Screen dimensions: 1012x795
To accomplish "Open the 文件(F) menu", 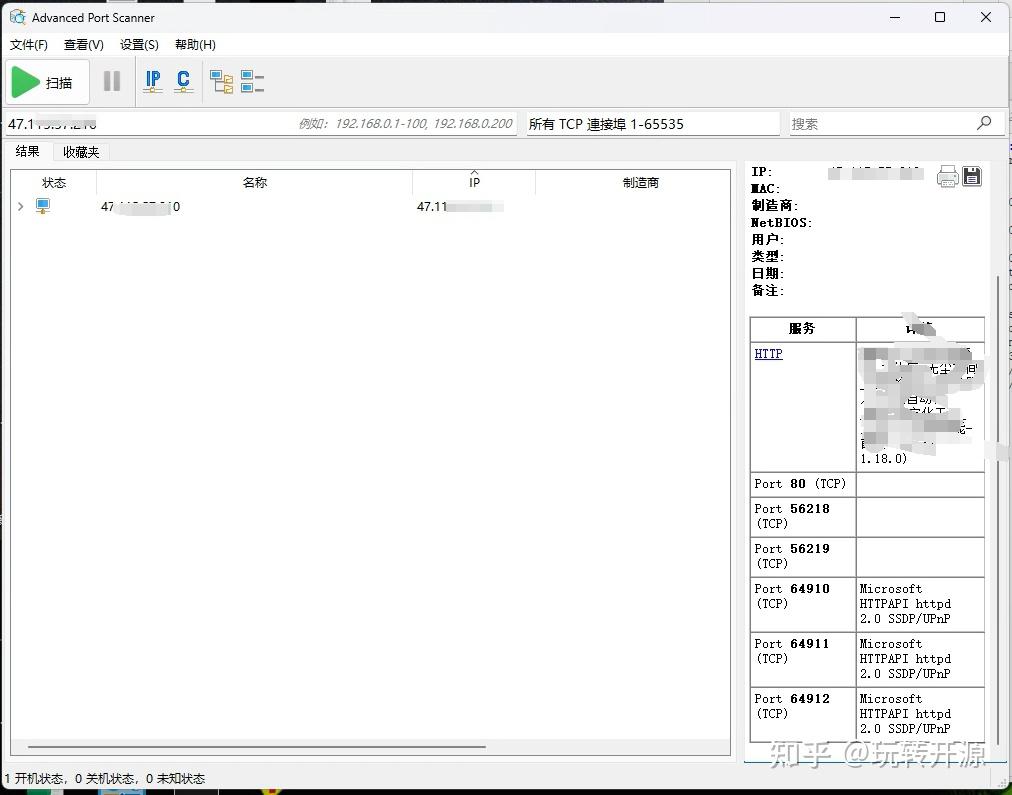I will coord(28,44).
